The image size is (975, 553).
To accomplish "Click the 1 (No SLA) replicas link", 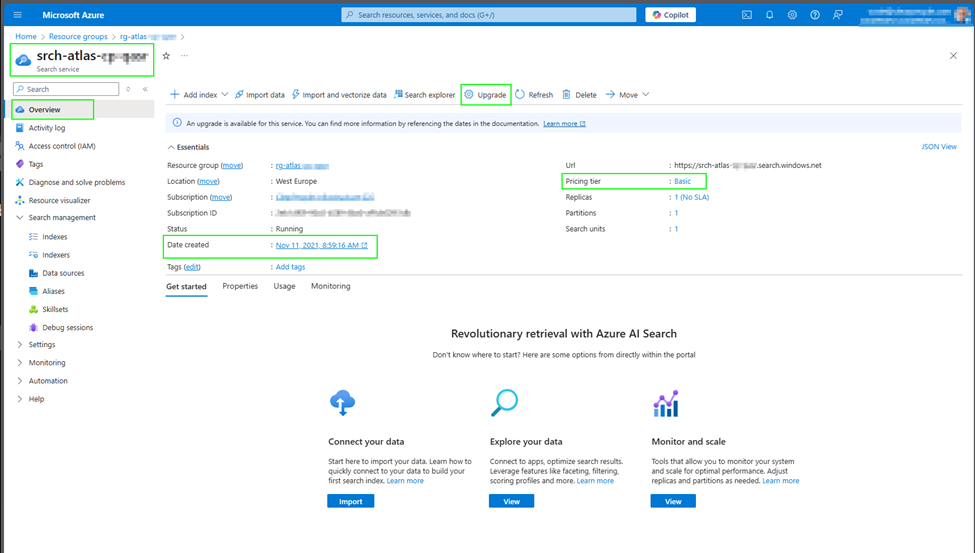I will coord(691,197).
